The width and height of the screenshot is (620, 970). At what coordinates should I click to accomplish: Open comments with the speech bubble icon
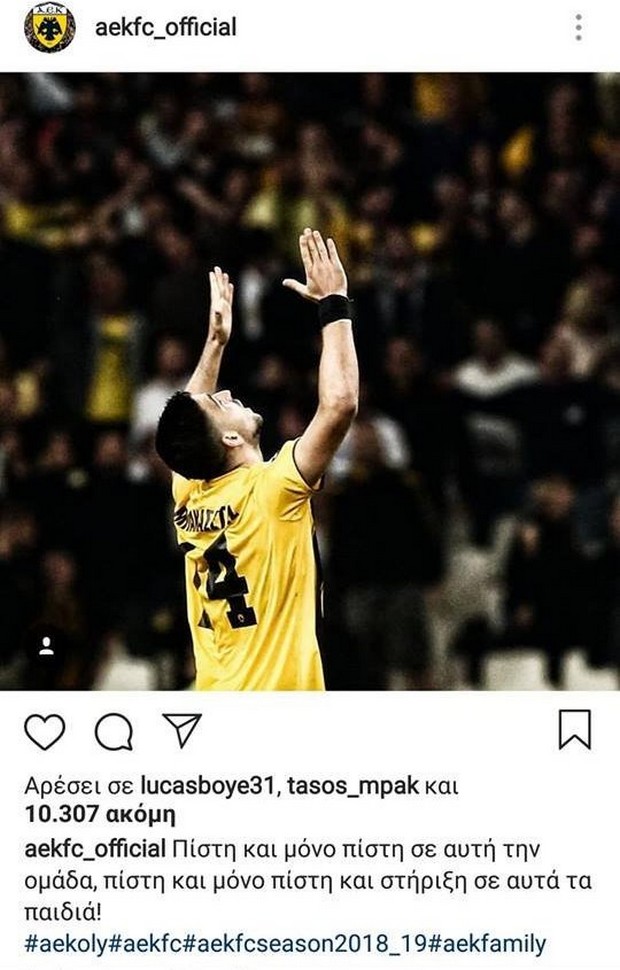(114, 732)
